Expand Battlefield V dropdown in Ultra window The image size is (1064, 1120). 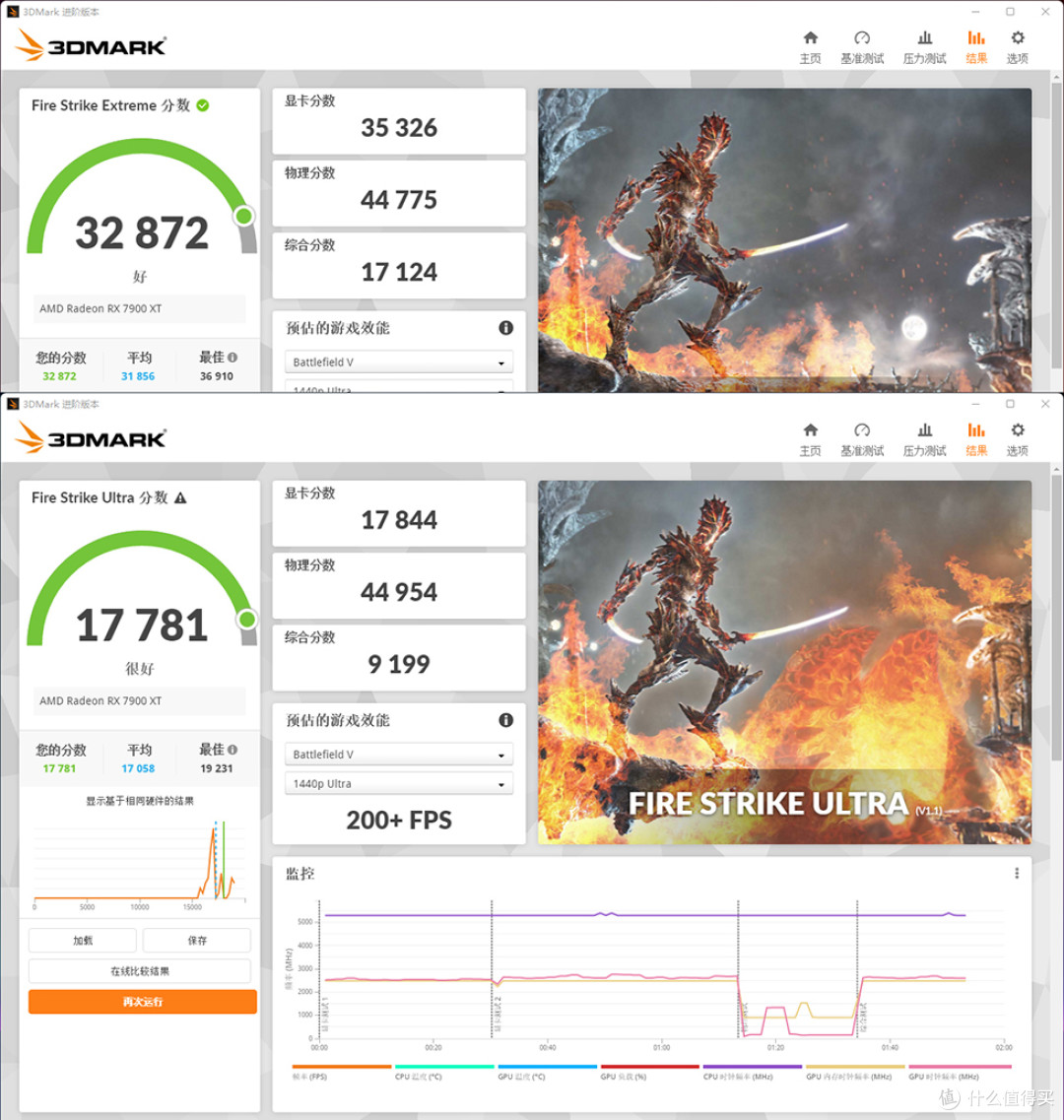[399, 755]
